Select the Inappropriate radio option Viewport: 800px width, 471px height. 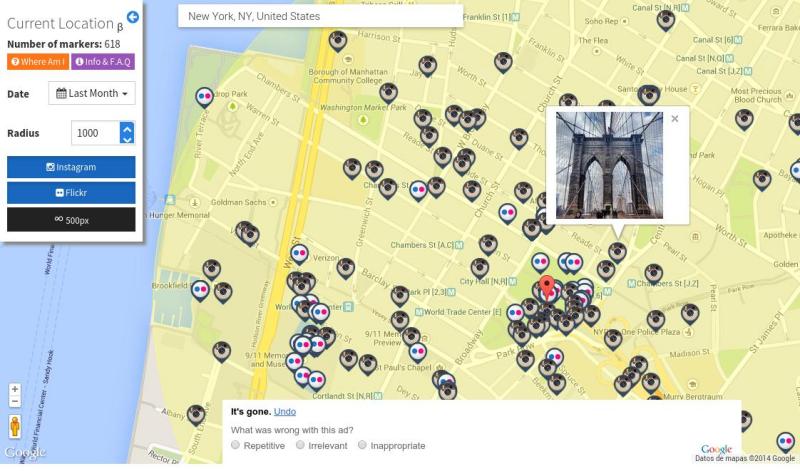362,445
